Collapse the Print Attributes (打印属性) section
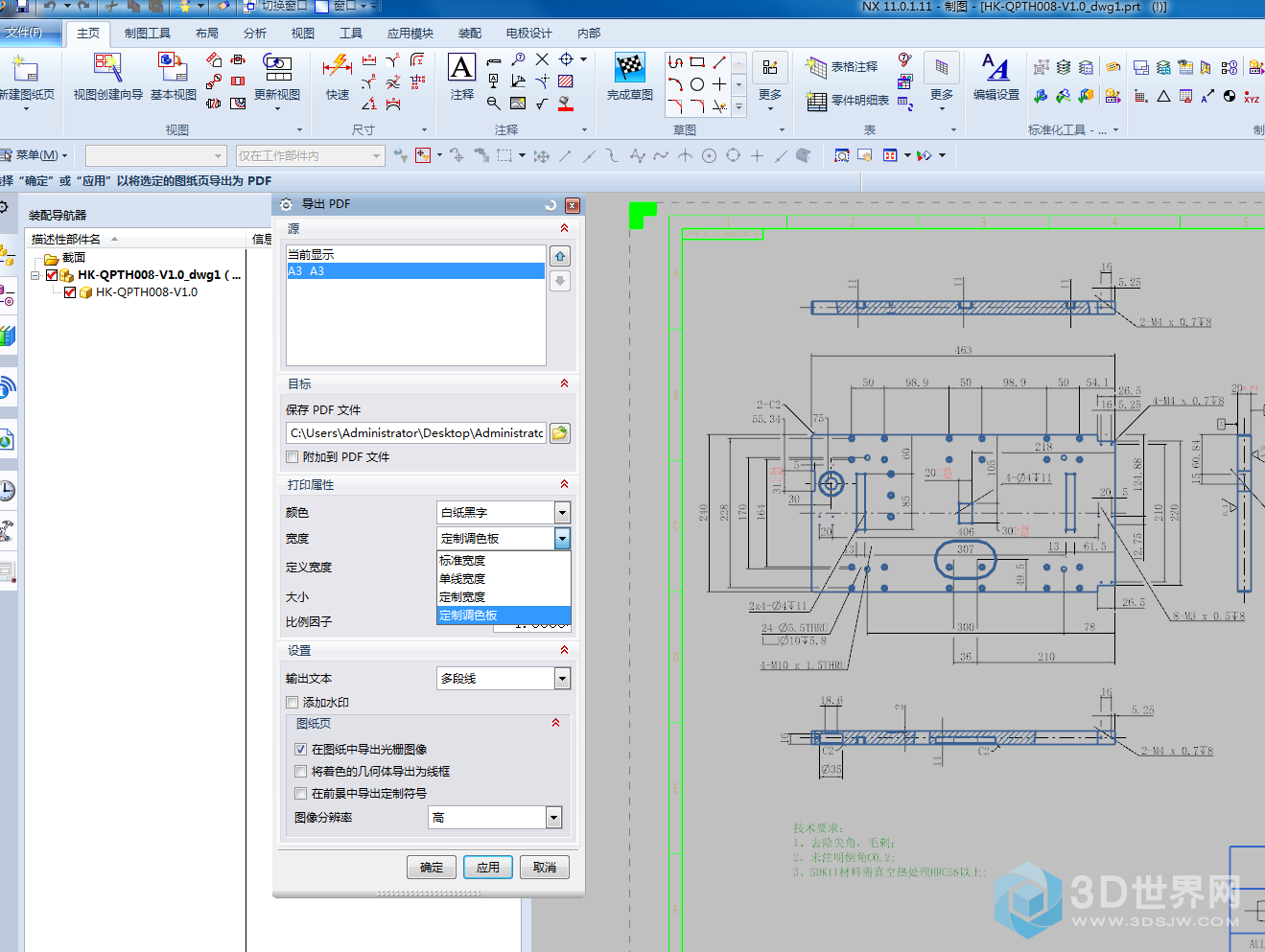Image resolution: width=1265 pixels, height=952 pixels. coord(564,484)
